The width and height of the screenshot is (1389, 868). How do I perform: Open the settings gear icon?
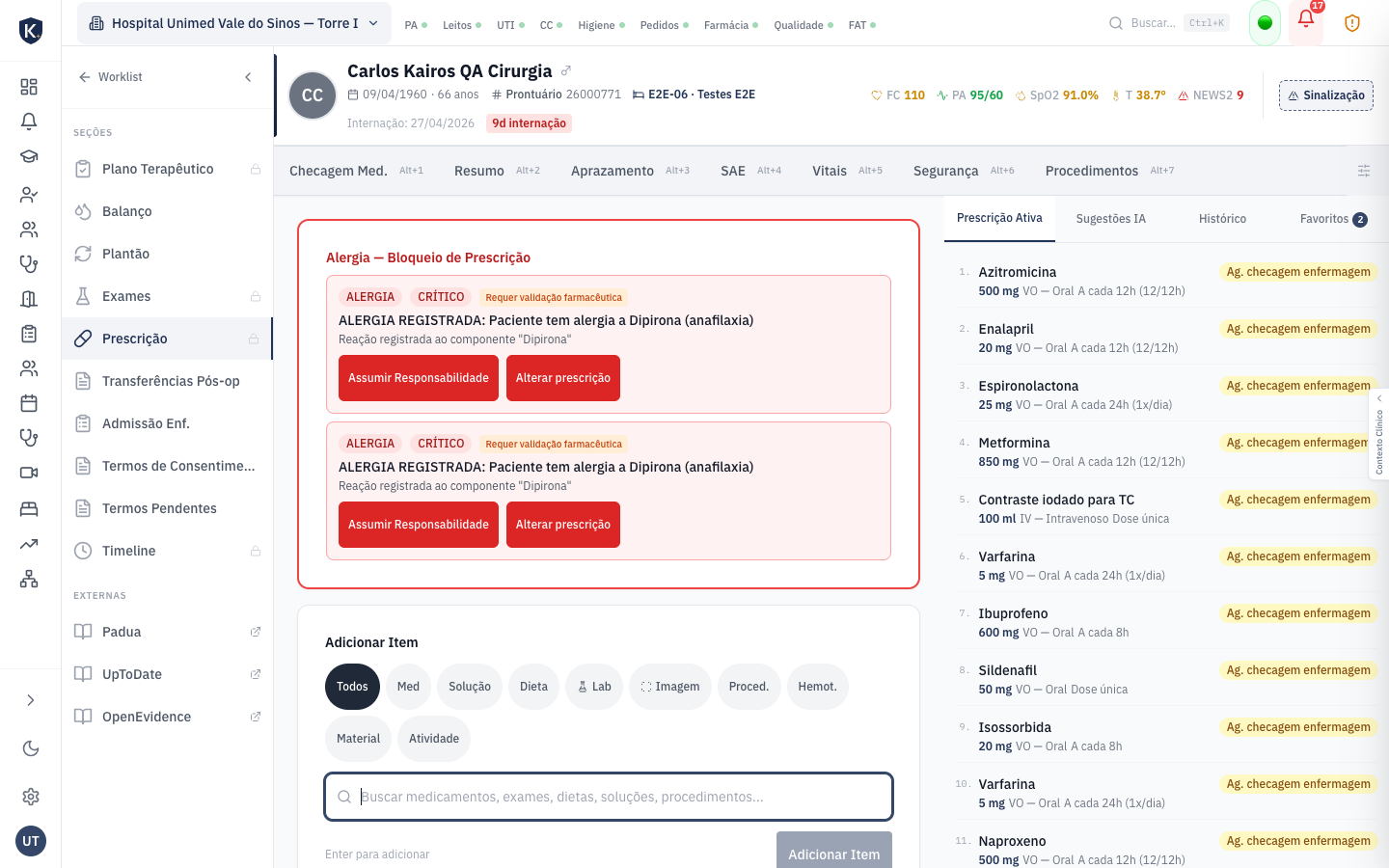coord(31,797)
